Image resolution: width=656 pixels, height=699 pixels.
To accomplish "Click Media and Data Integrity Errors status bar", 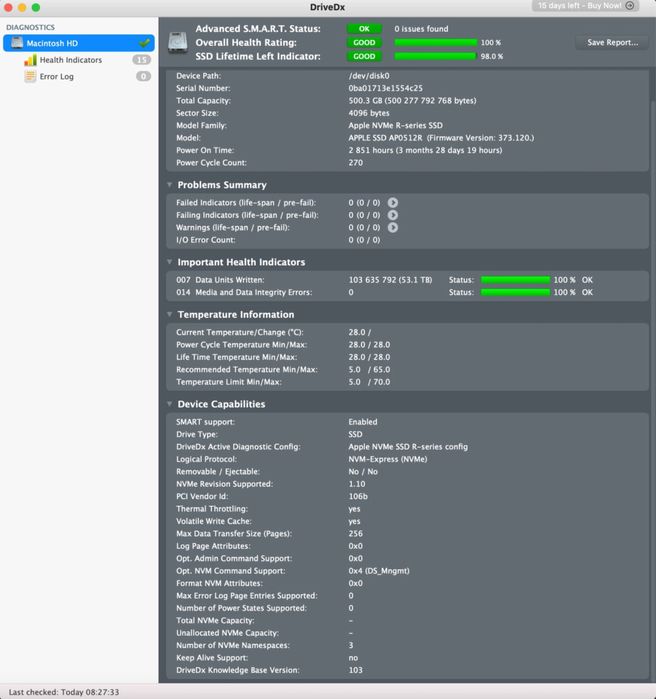I will (x=515, y=292).
